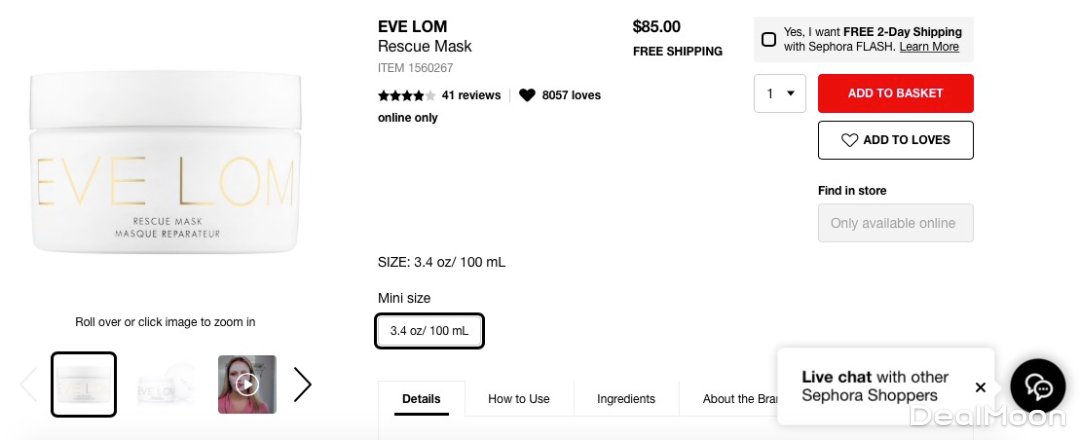This screenshot has width=1080, height=440.
Task: Open the 41 reviews link
Action: 471,96
